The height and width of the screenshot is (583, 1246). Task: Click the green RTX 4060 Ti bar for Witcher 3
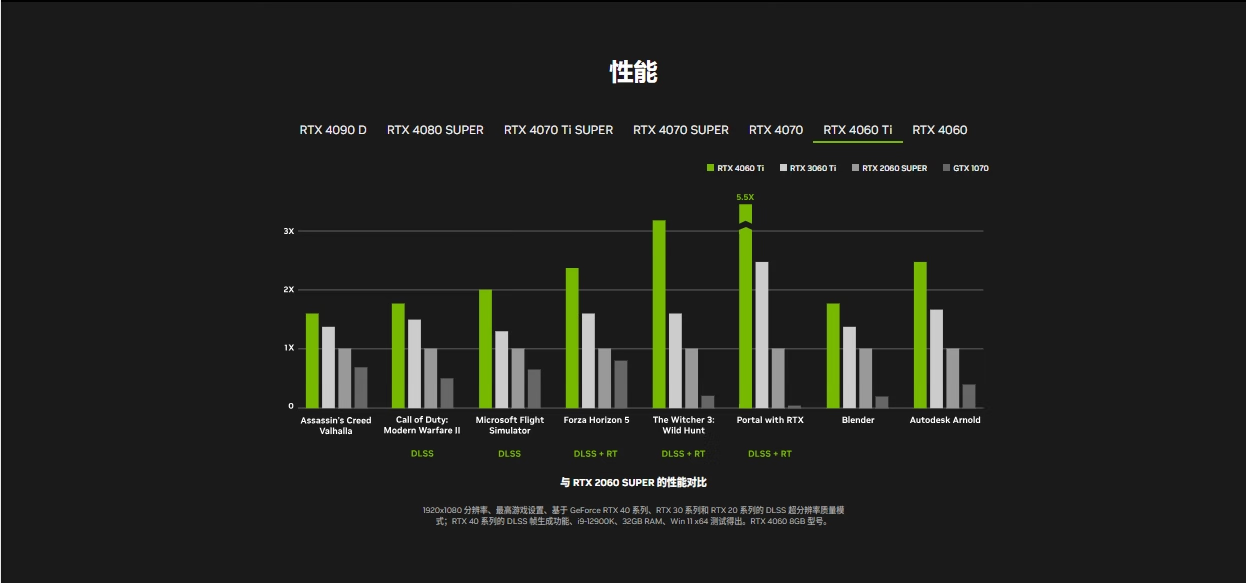tap(659, 314)
